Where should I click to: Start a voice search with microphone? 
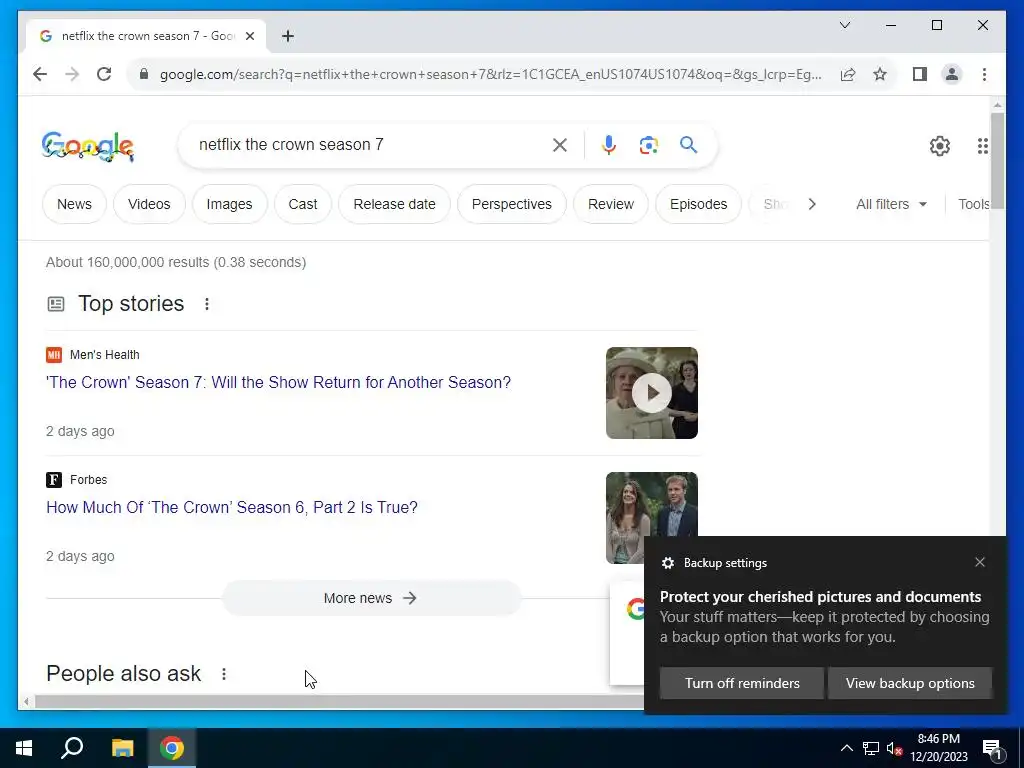click(x=609, y=145)
